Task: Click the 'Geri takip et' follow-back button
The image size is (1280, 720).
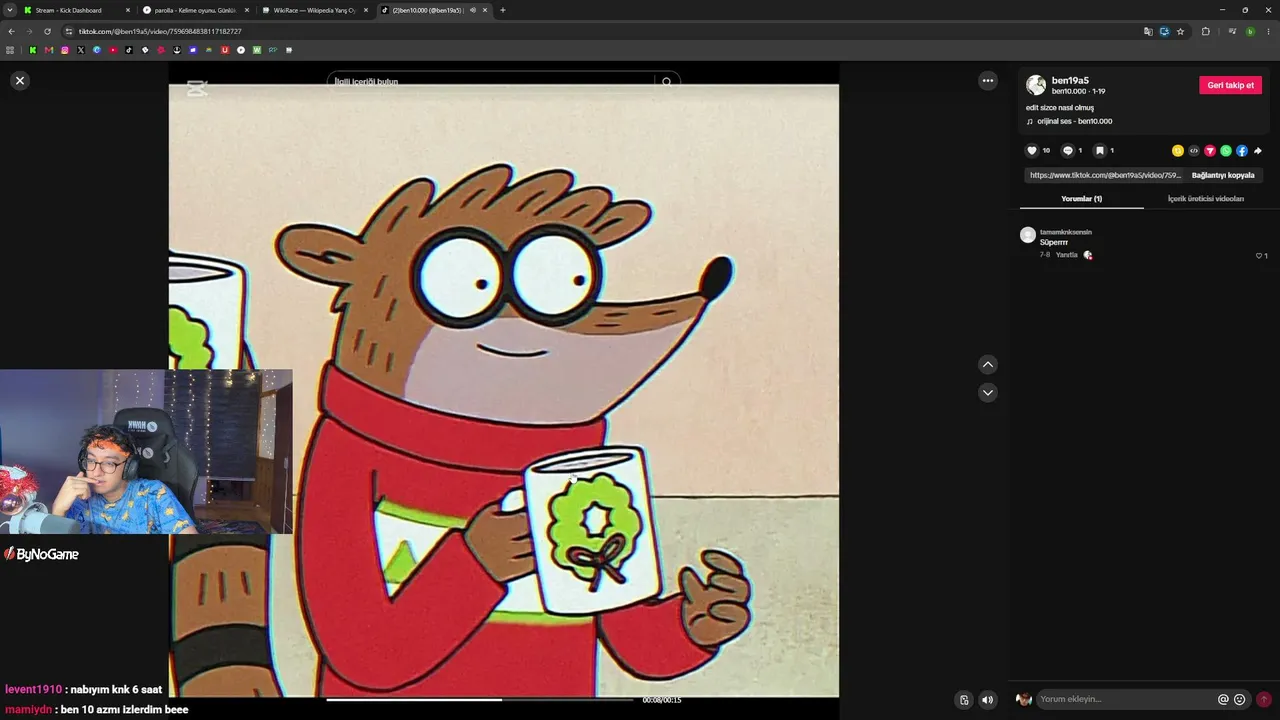Action: [x=1230, y=85]
